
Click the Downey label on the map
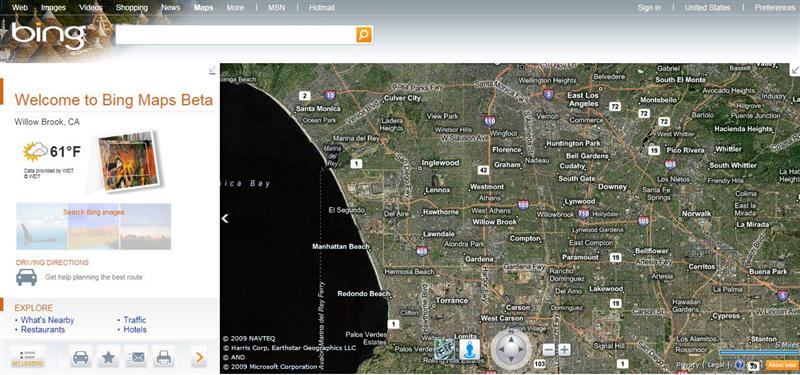click(612, 187)
